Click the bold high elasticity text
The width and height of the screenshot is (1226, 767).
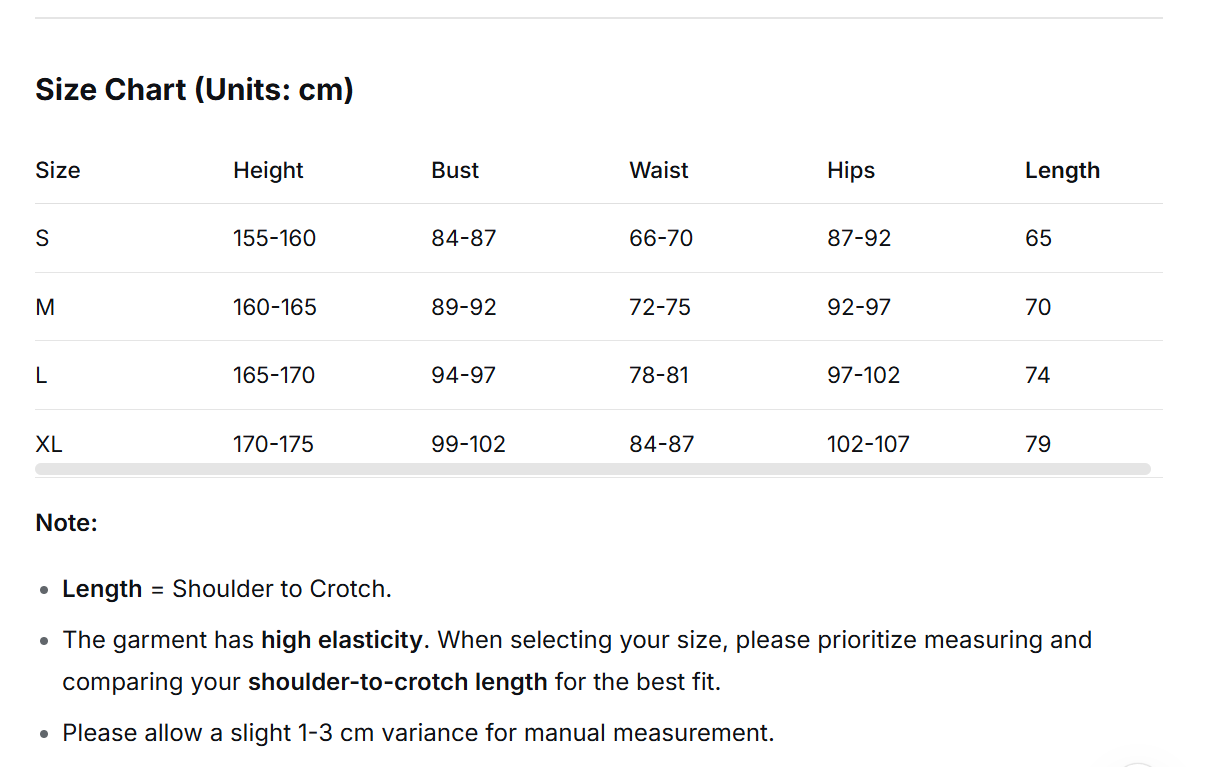tap(342, 640)
